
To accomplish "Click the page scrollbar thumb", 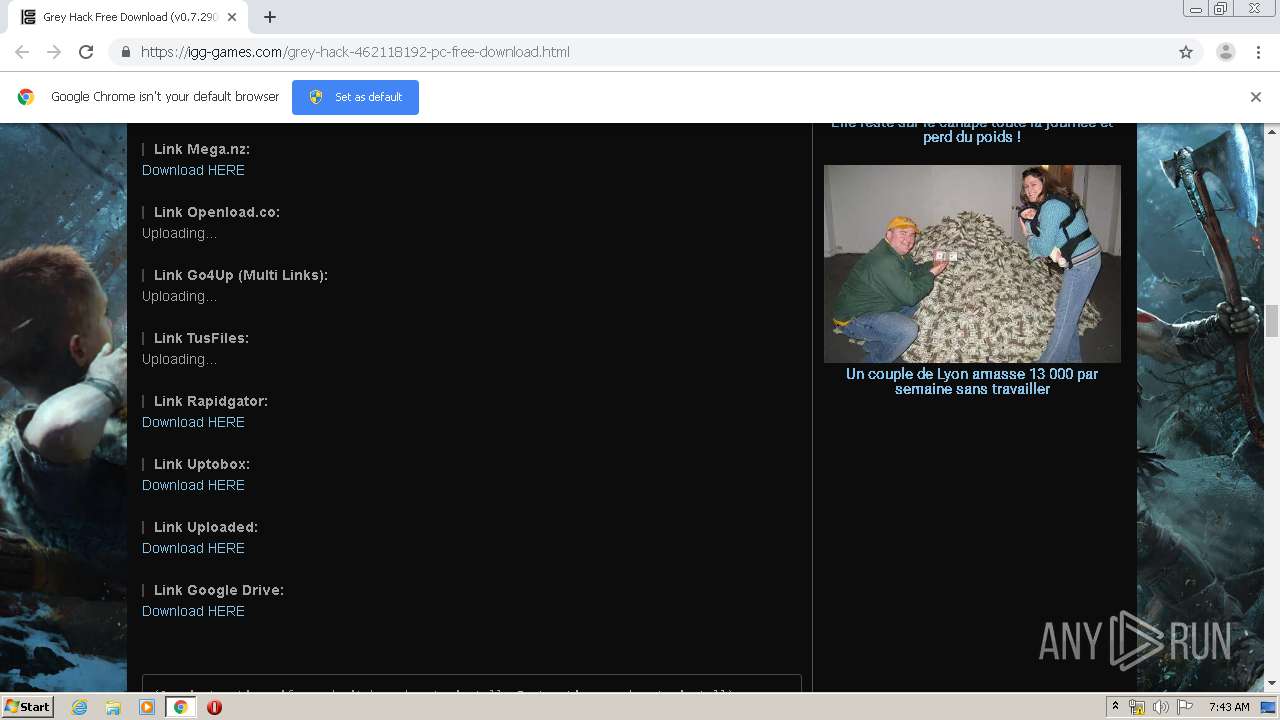I will 1272,321.
